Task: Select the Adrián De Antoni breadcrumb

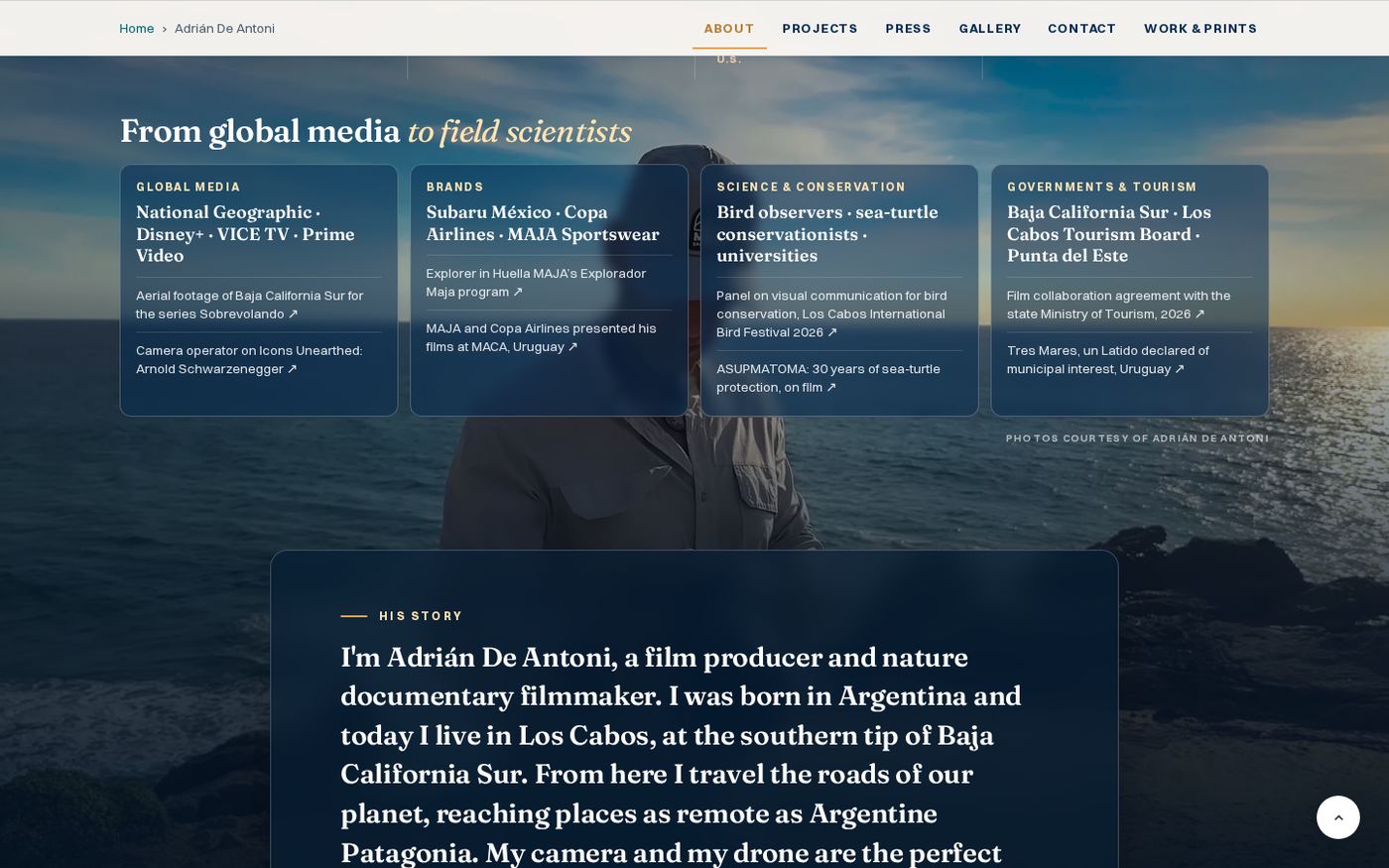Action: pyautogui.click(x=224, y=29)
